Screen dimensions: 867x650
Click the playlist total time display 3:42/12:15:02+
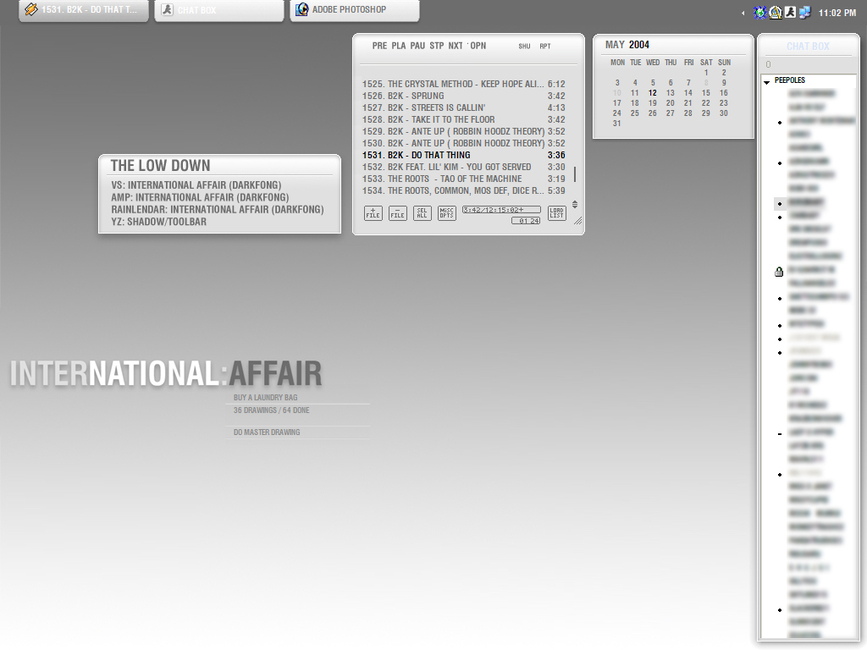[x=502, y=209]
